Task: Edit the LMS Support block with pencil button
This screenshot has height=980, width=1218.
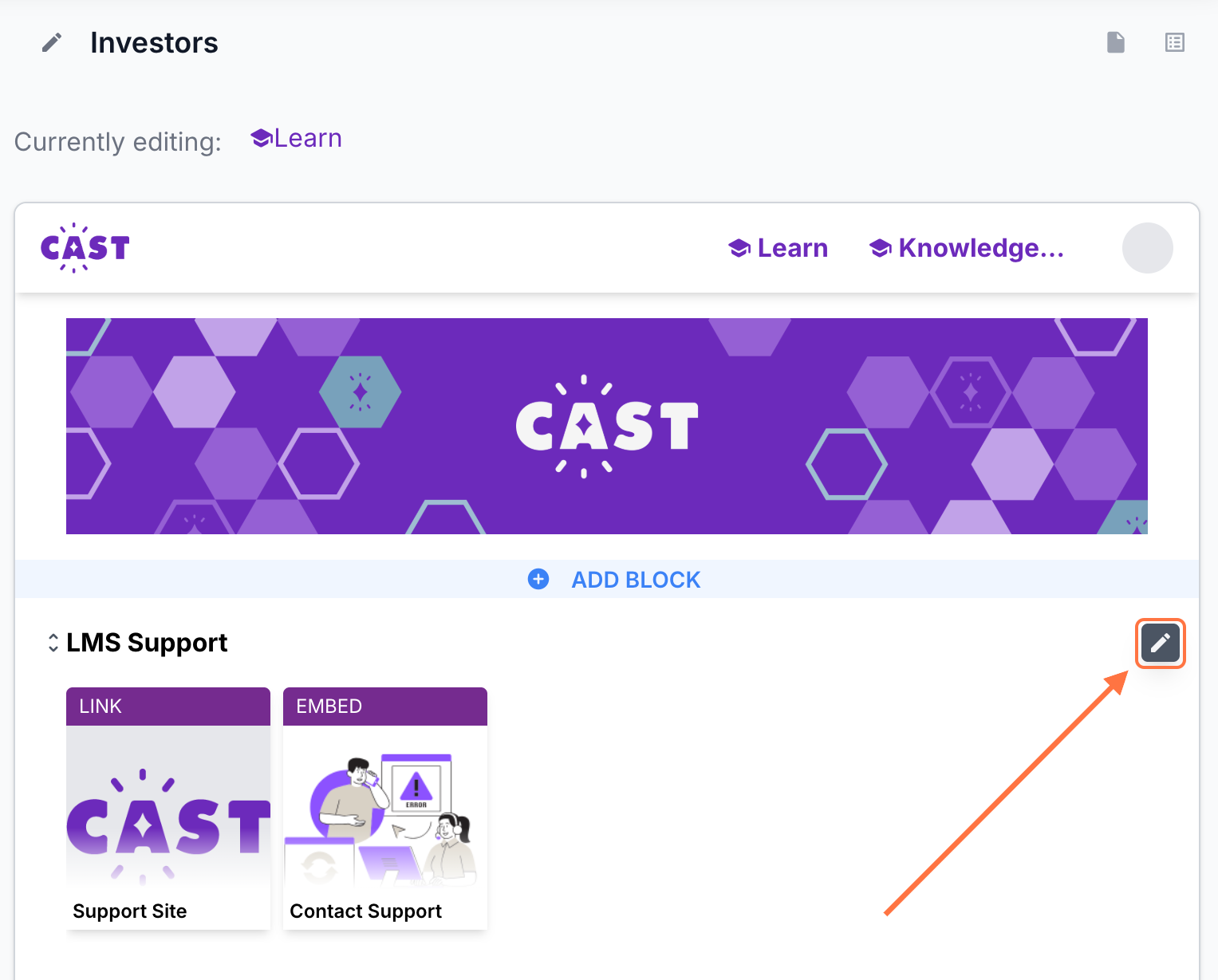Action: click(1160, 643)
